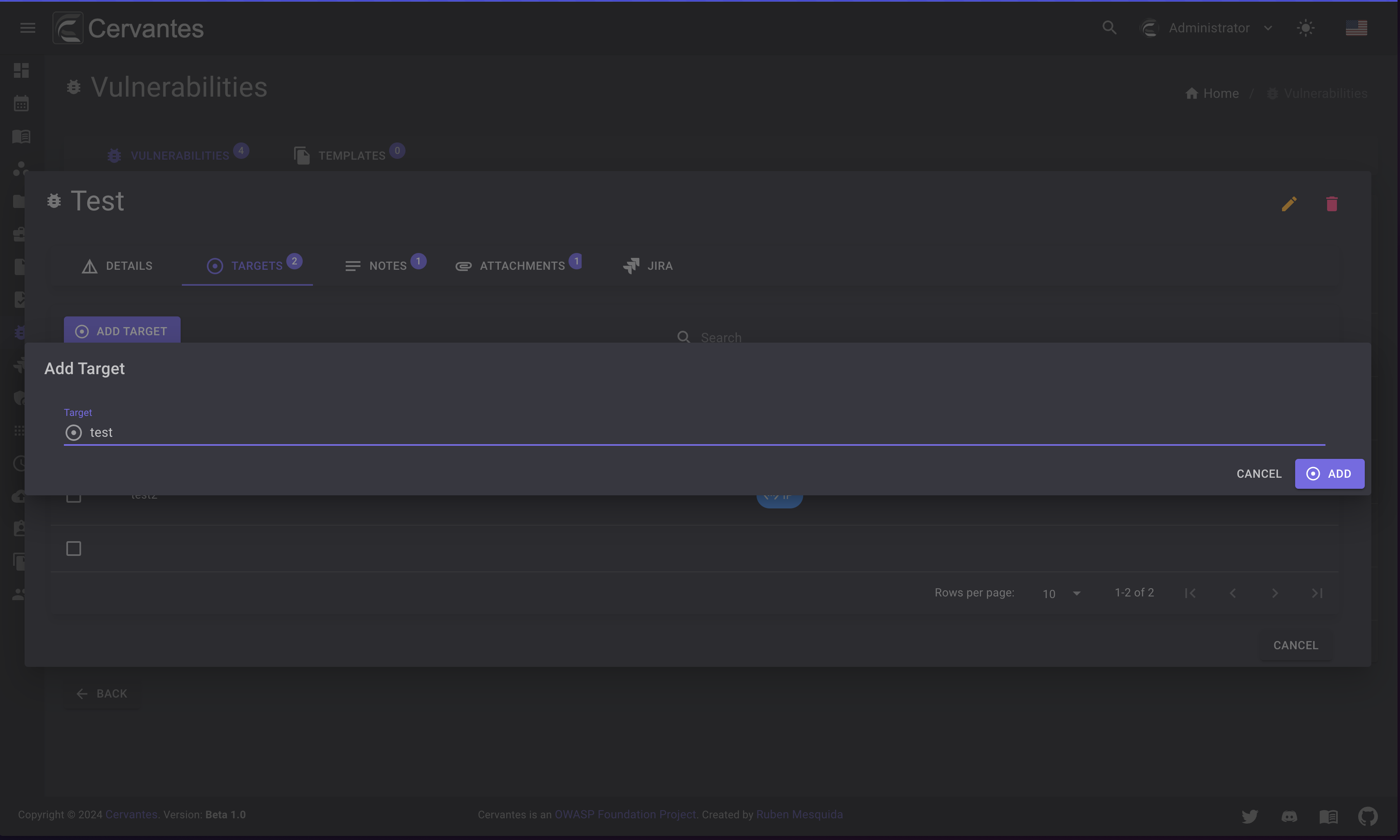Open the Home breadcrumb link
Viewport: 1400px width, 840px height.
coord(1212,93)
